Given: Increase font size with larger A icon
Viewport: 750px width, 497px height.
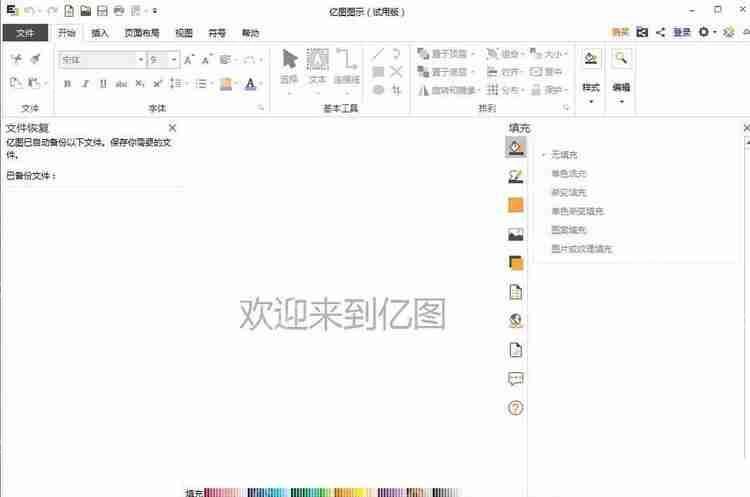Looking at the screenshot, I should [x=188, y=60].
